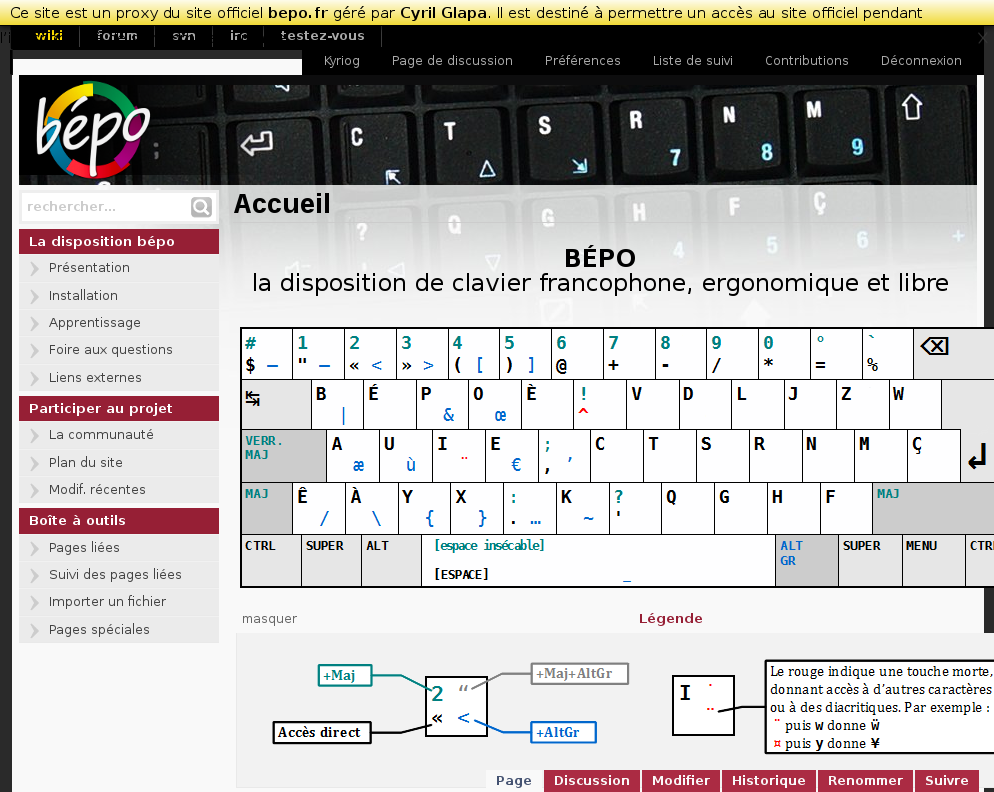
Task: Click the search magnifier icon
Action: coord(201,207)
